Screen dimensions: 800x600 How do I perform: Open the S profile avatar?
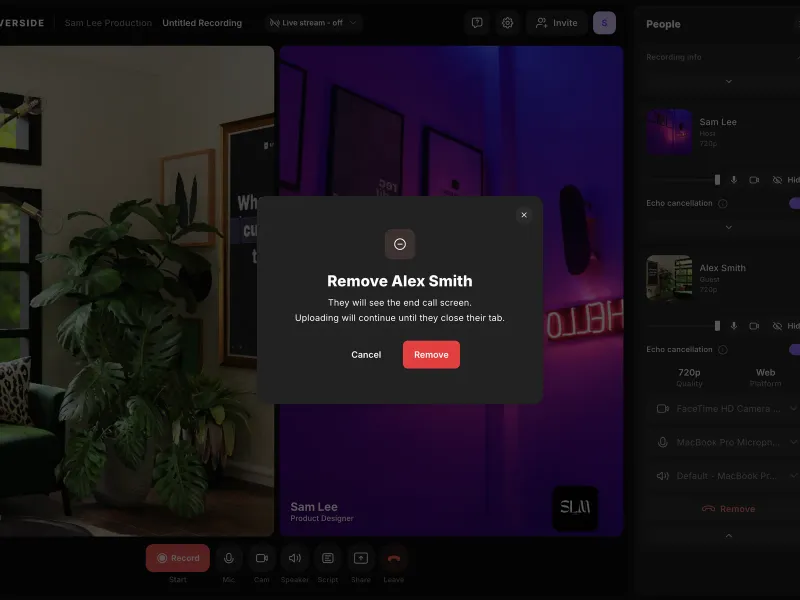pos(604,23)
